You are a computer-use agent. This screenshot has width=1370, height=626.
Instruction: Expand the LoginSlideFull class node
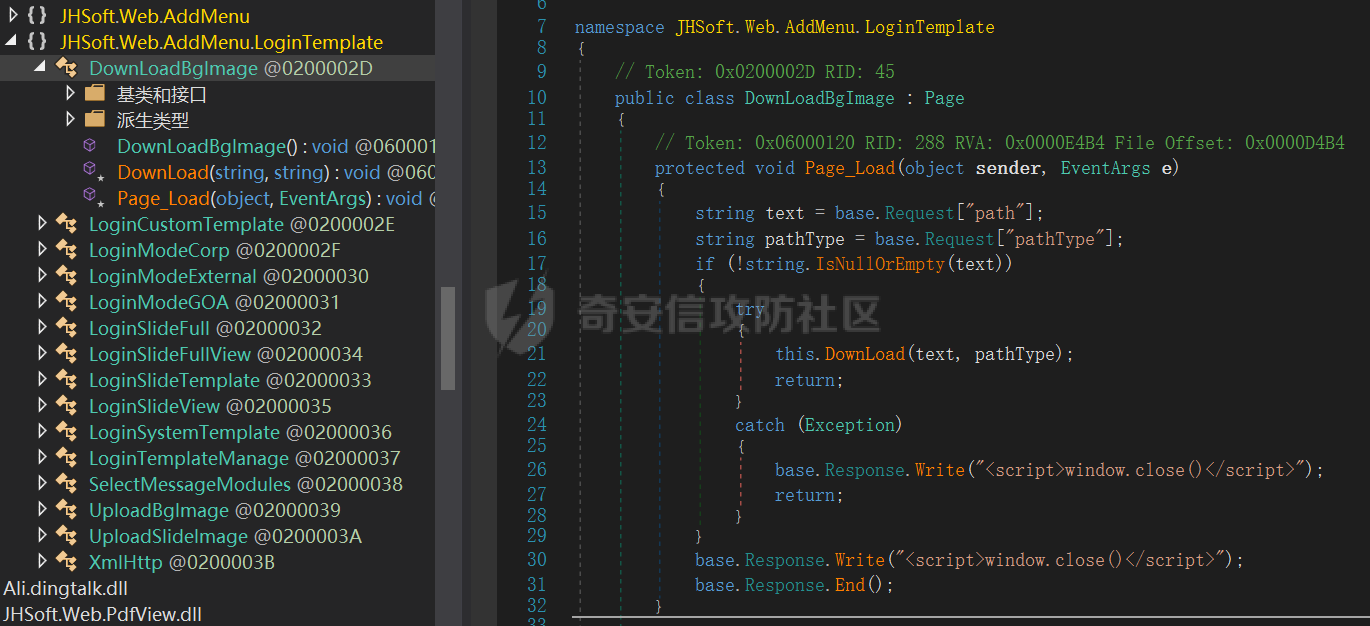[42, 328]
